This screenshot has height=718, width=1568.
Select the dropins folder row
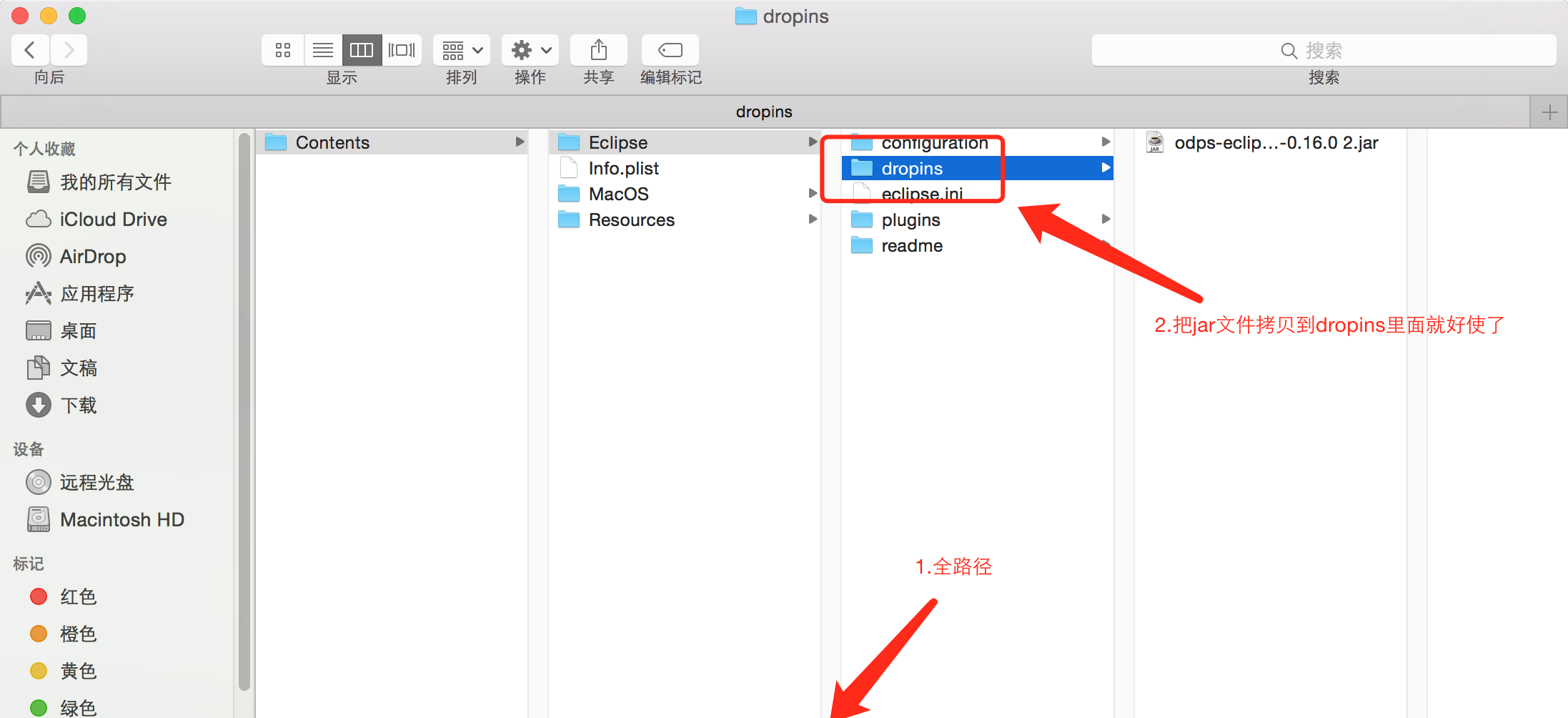[977, 168]
